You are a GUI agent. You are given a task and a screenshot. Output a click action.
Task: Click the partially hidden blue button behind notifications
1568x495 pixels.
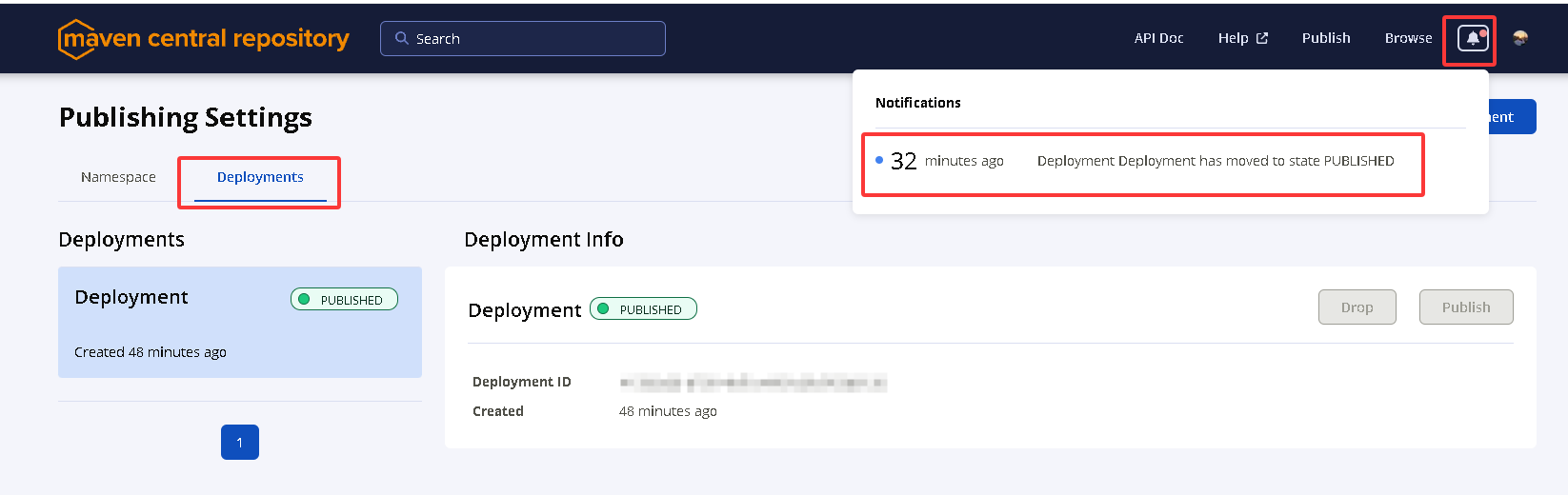(x=1513, y=116)
